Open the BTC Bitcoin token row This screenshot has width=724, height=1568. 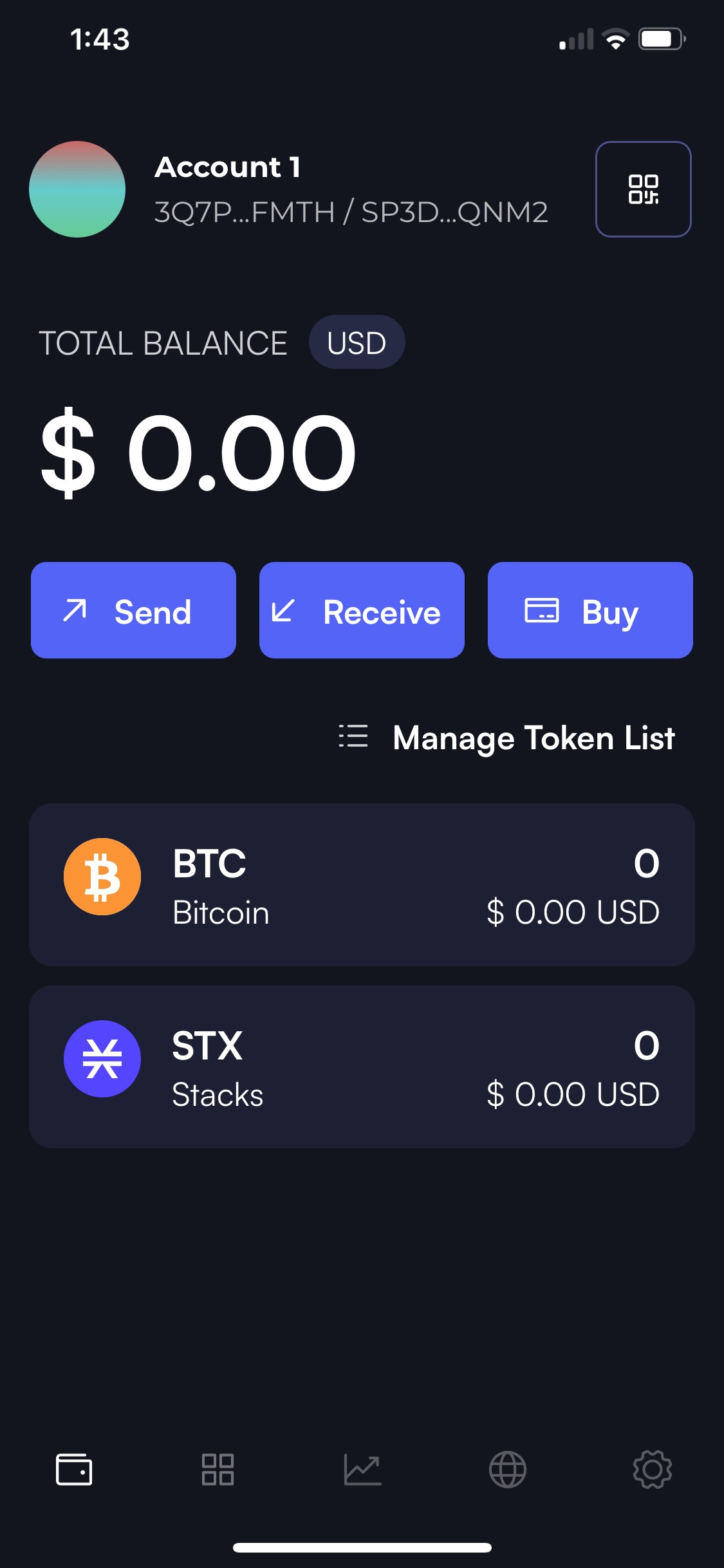pos(362,884)
